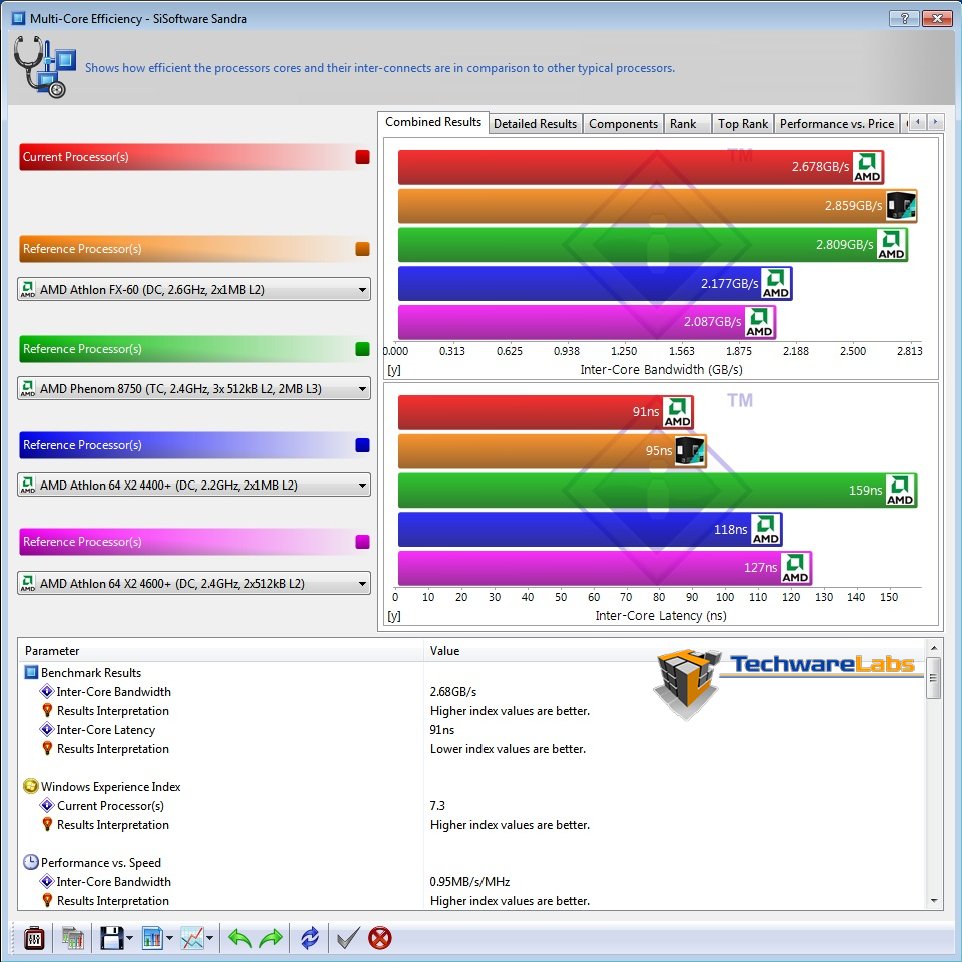Click AMD logo on the 2.087GB/s bar
Screen dimensions: 962x962
pyautogui.click(x=759, y=321)
